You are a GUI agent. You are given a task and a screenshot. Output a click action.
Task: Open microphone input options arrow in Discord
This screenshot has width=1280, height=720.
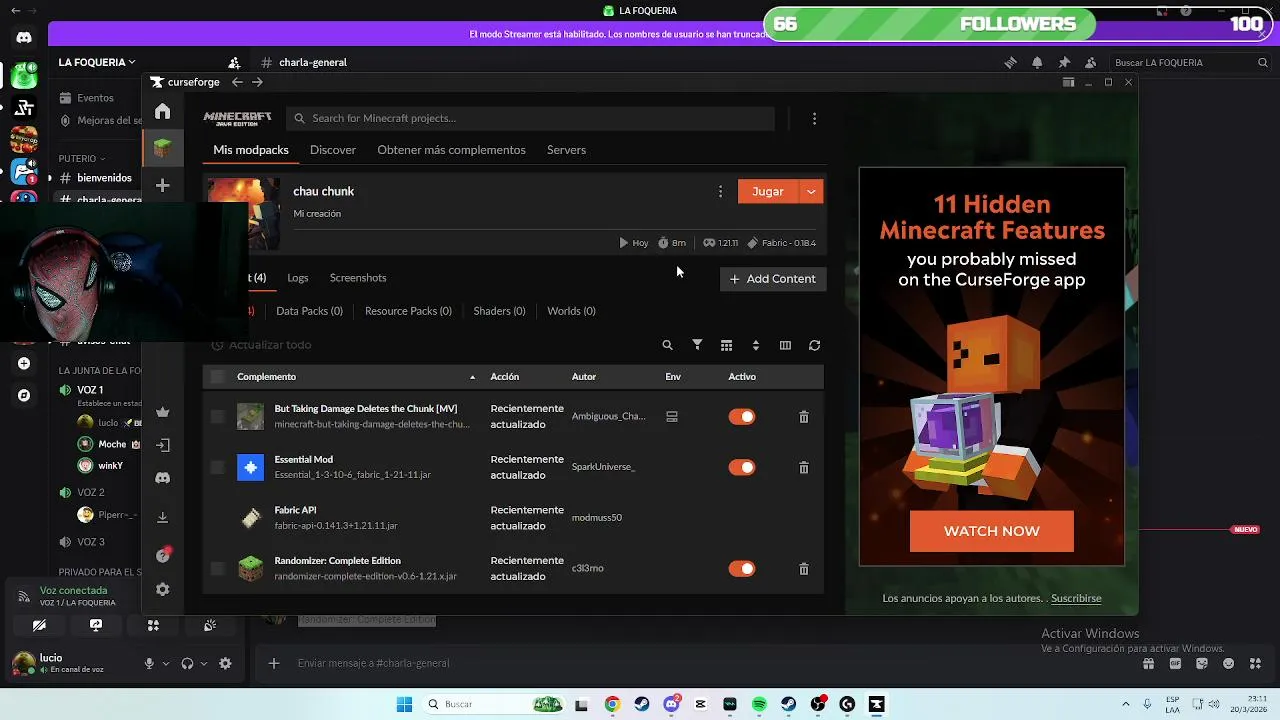point(166,663)
